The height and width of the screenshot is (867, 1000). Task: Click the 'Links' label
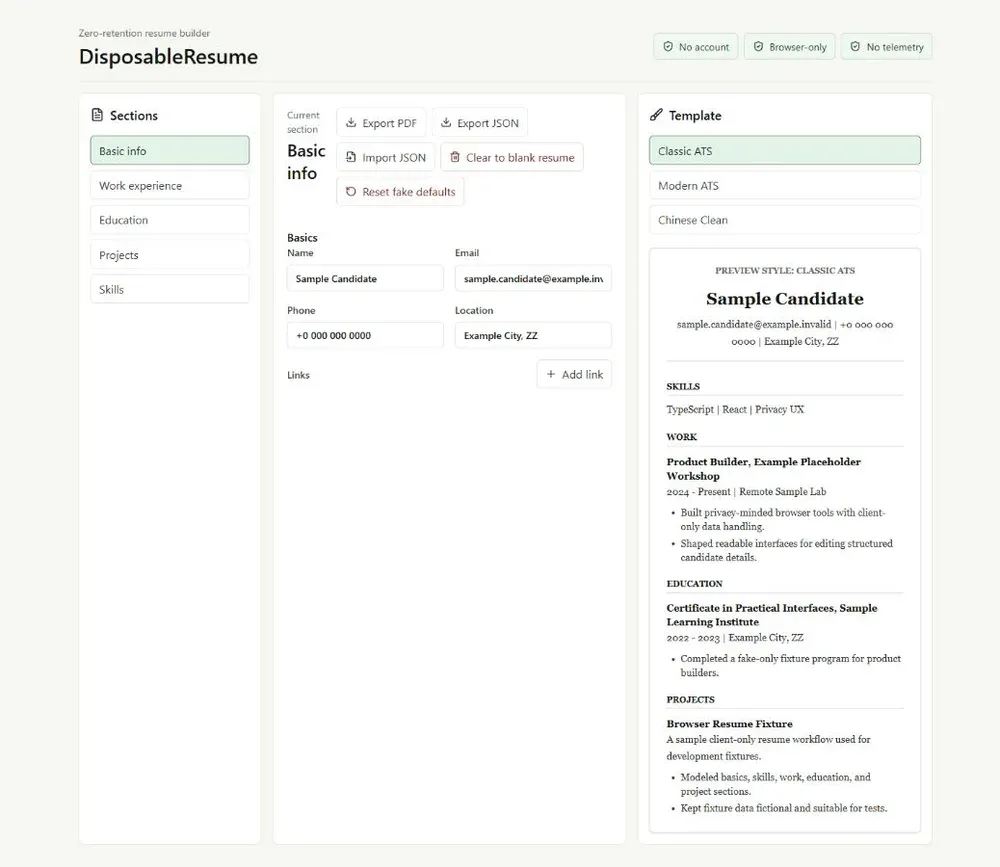pyautogui.click(x=298, y=375)
